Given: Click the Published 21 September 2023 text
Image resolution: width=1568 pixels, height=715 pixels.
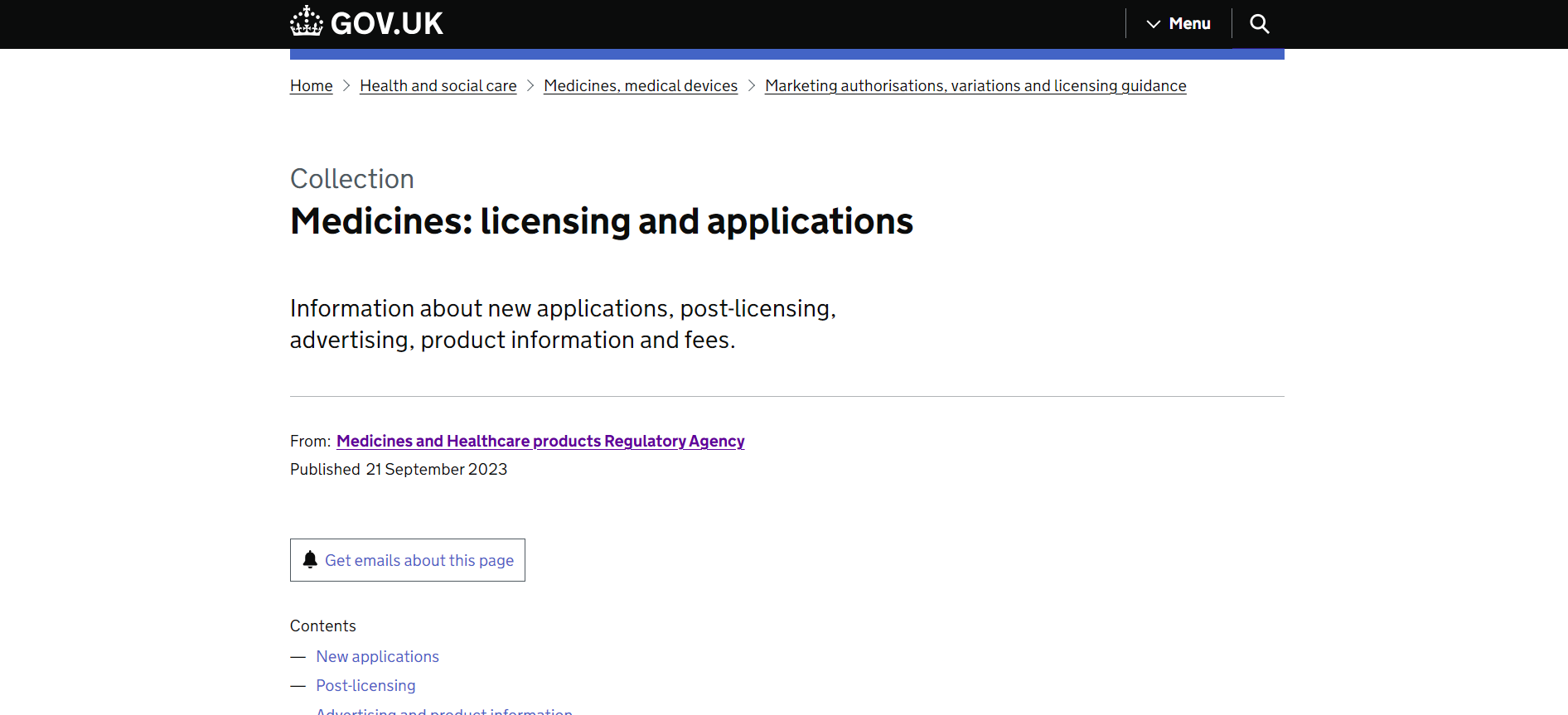Looking at the screenshot, I should [x=399, y=470].
